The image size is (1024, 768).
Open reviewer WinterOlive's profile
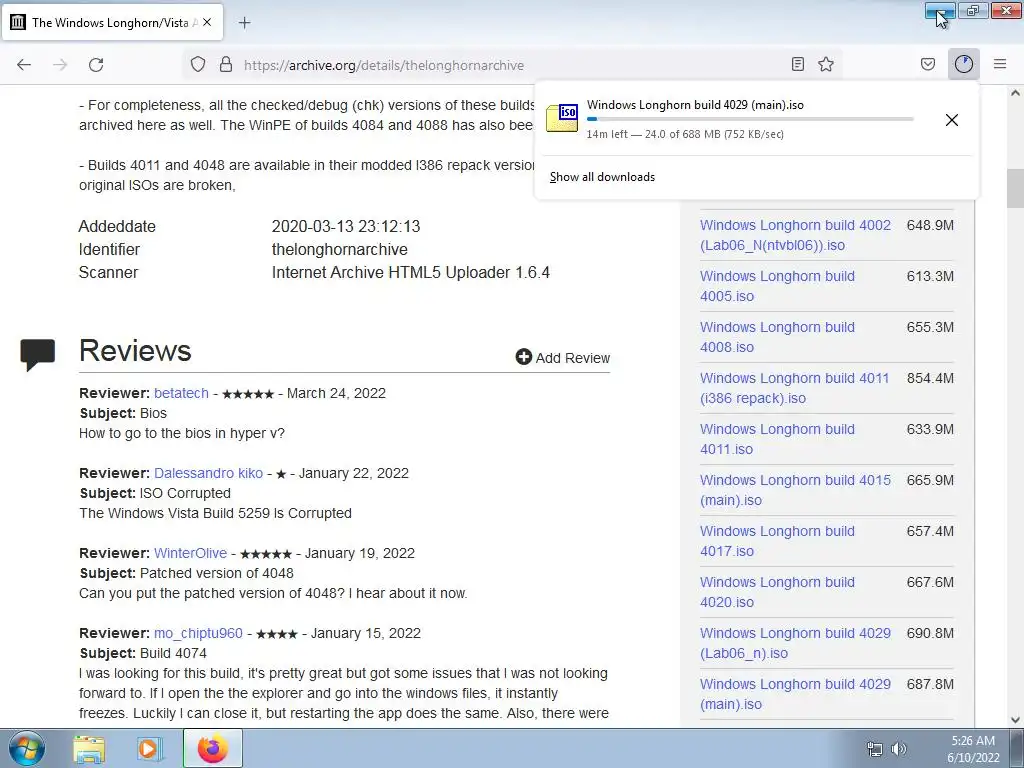point(190,553)
